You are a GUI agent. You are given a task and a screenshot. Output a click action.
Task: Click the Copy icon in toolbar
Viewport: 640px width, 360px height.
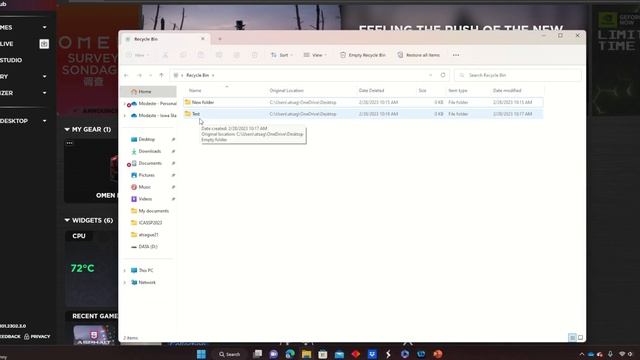pyautogui.click(x=183, y=55)
